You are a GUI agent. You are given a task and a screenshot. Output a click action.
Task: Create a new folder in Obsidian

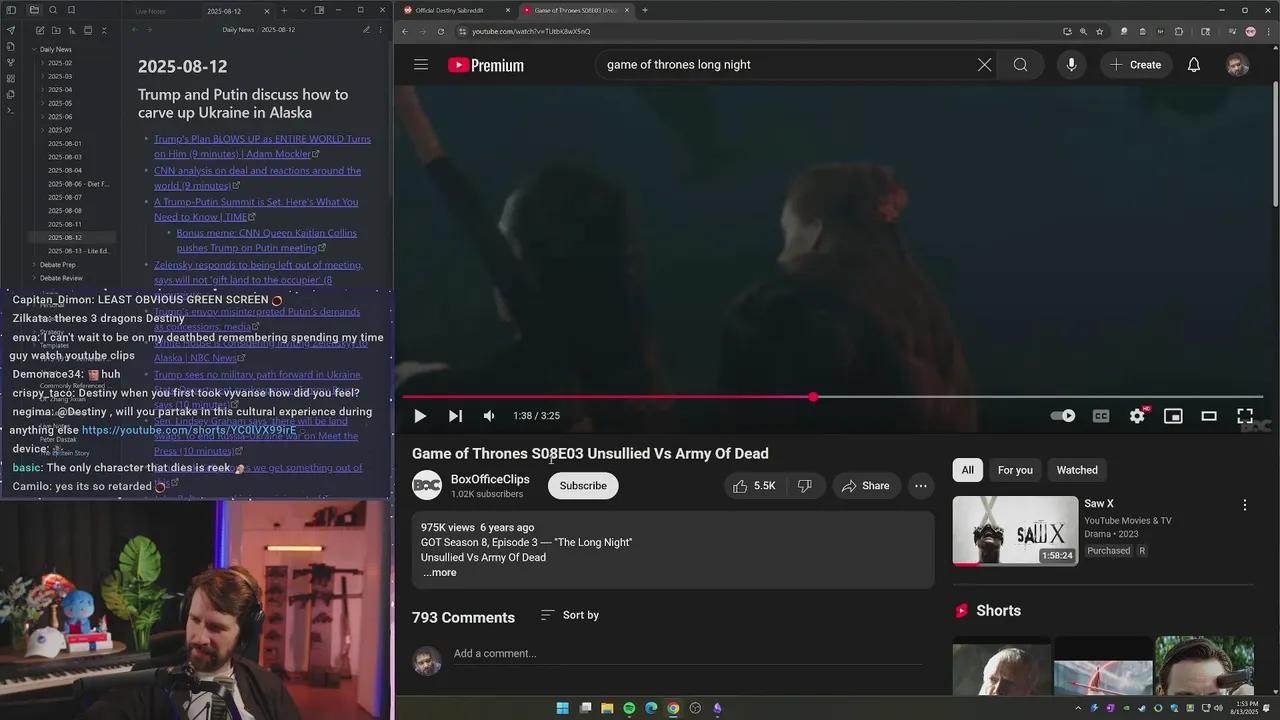pyautogui.click(x=55, y=30)
